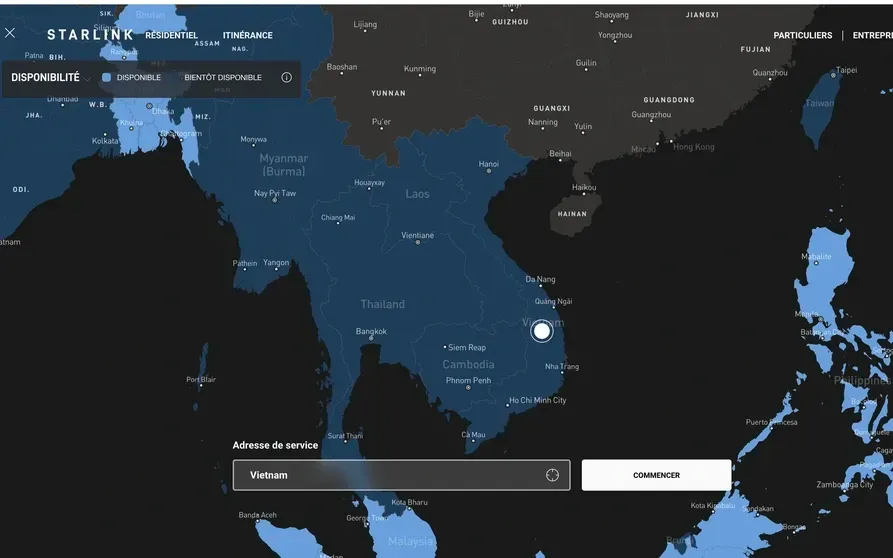Click the Vietnam service address field

385,475
